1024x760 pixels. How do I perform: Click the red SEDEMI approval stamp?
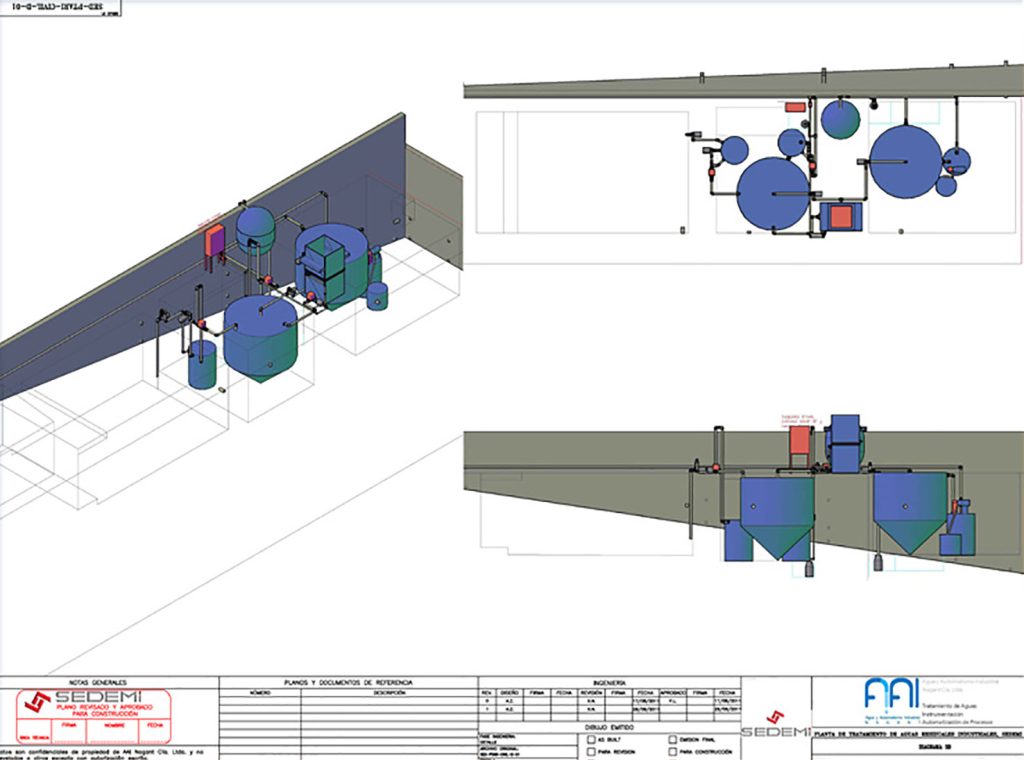pyautogui.click(x=97, y=712)
